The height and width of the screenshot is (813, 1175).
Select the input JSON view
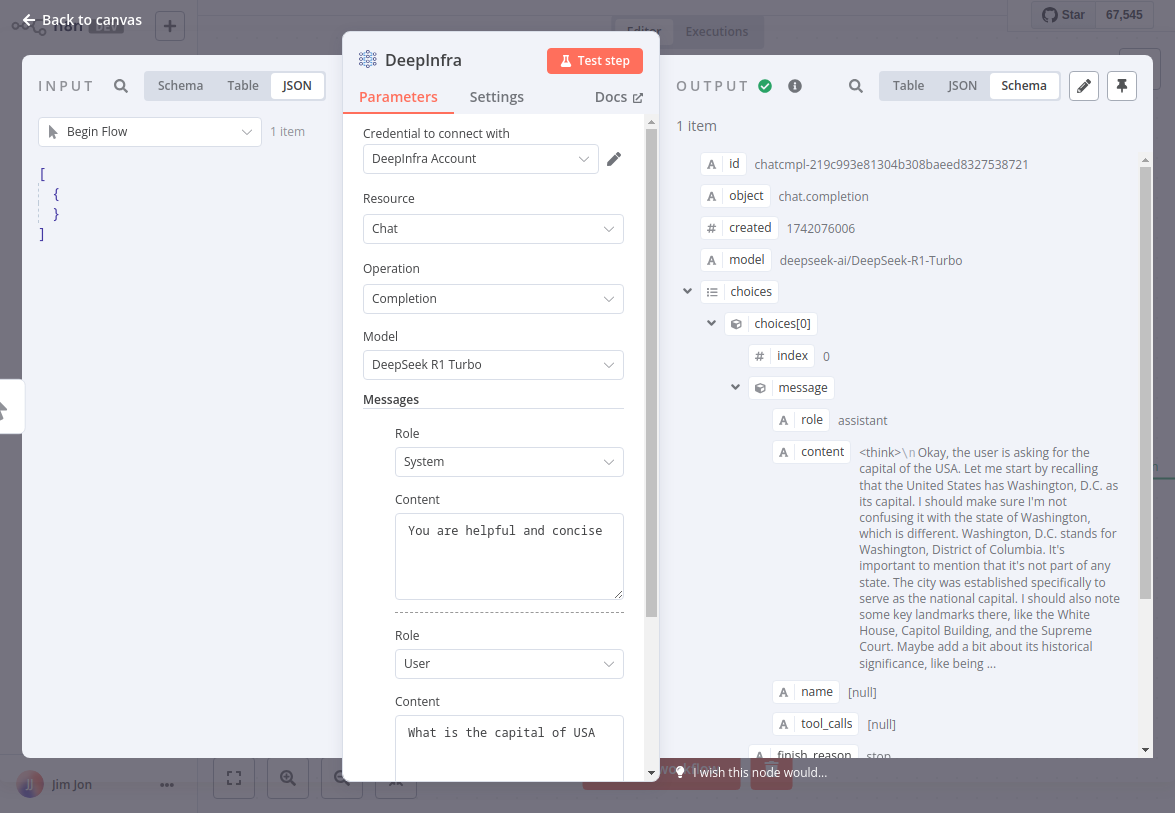point(297,85)
